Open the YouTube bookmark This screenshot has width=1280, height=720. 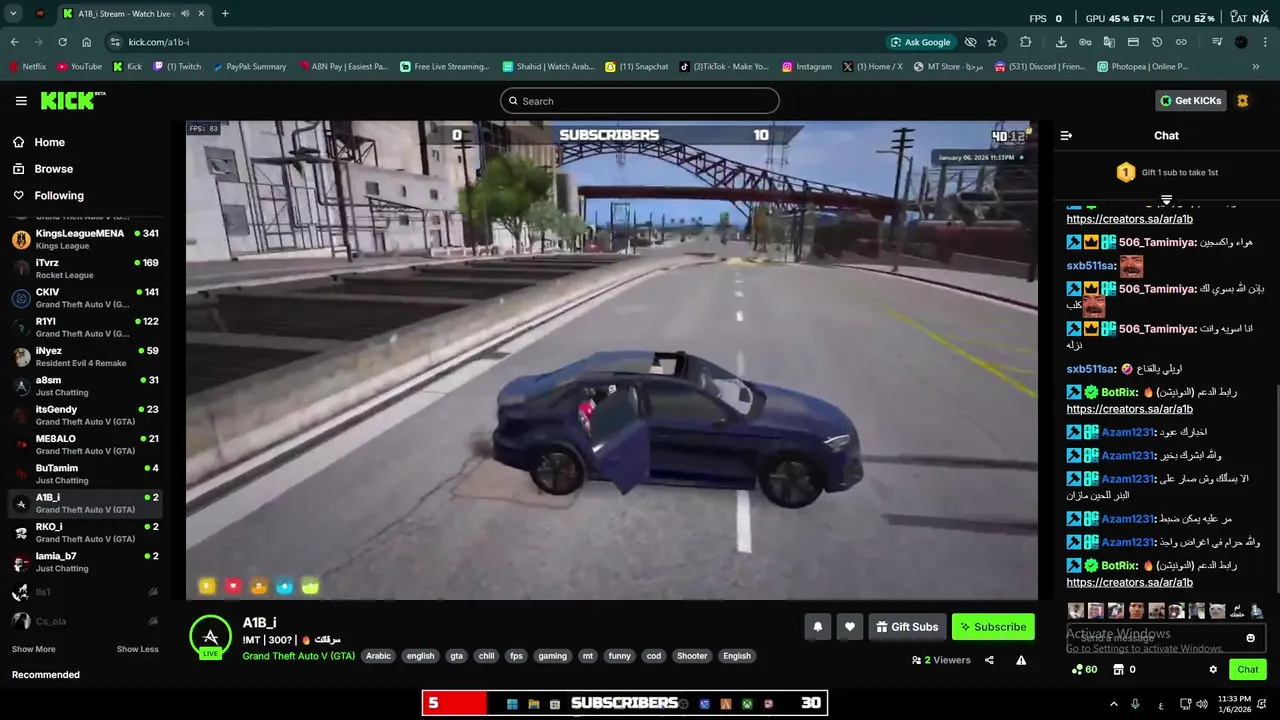[79, 67]
